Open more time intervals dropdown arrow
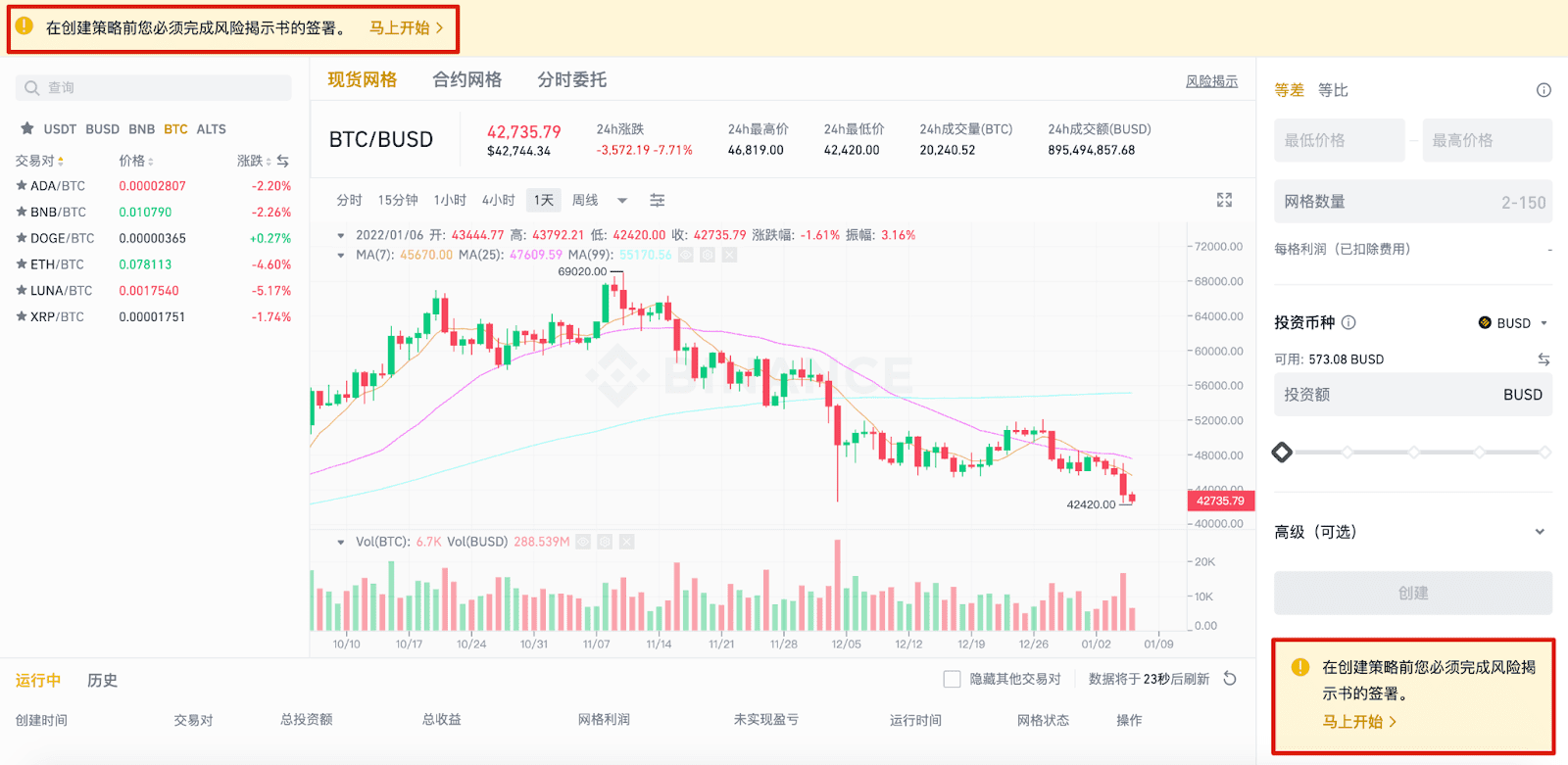The width and height of the screenshot is (1568, 765). coord(621,201)
